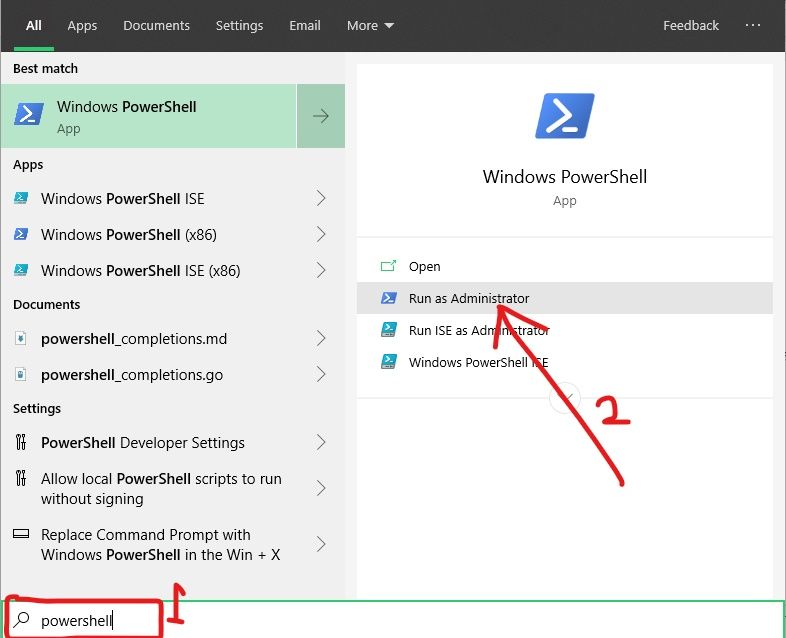Expand Windows PowerShell ISE result chevron
Viewport: 786px width, 638px height.
pos(321,199)
